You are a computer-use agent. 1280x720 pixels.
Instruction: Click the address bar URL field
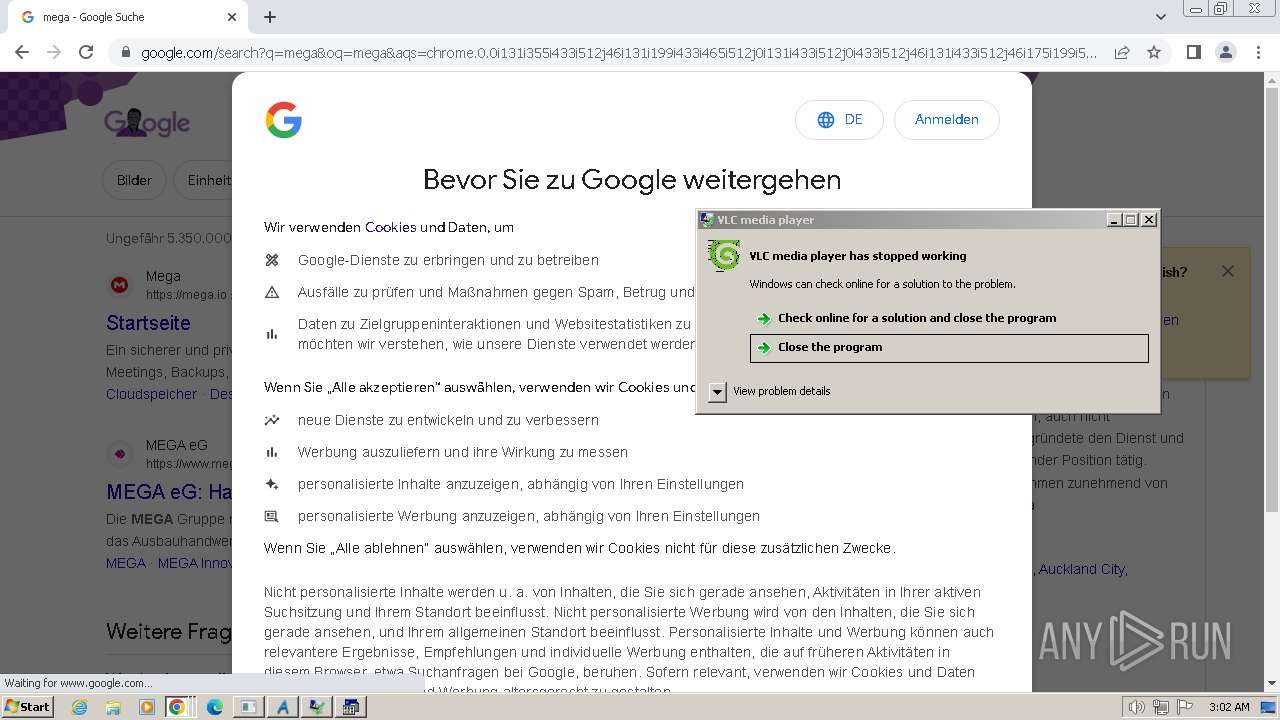click(x=618, y=52)
